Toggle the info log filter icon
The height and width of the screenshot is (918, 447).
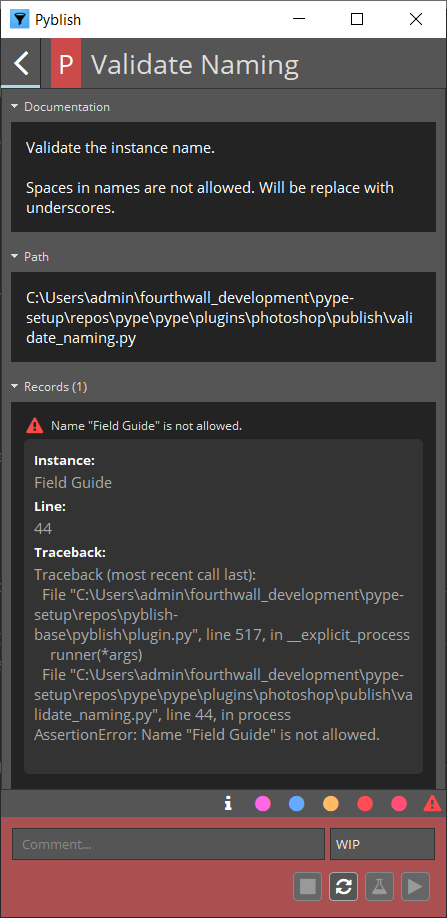pos(229,804)
